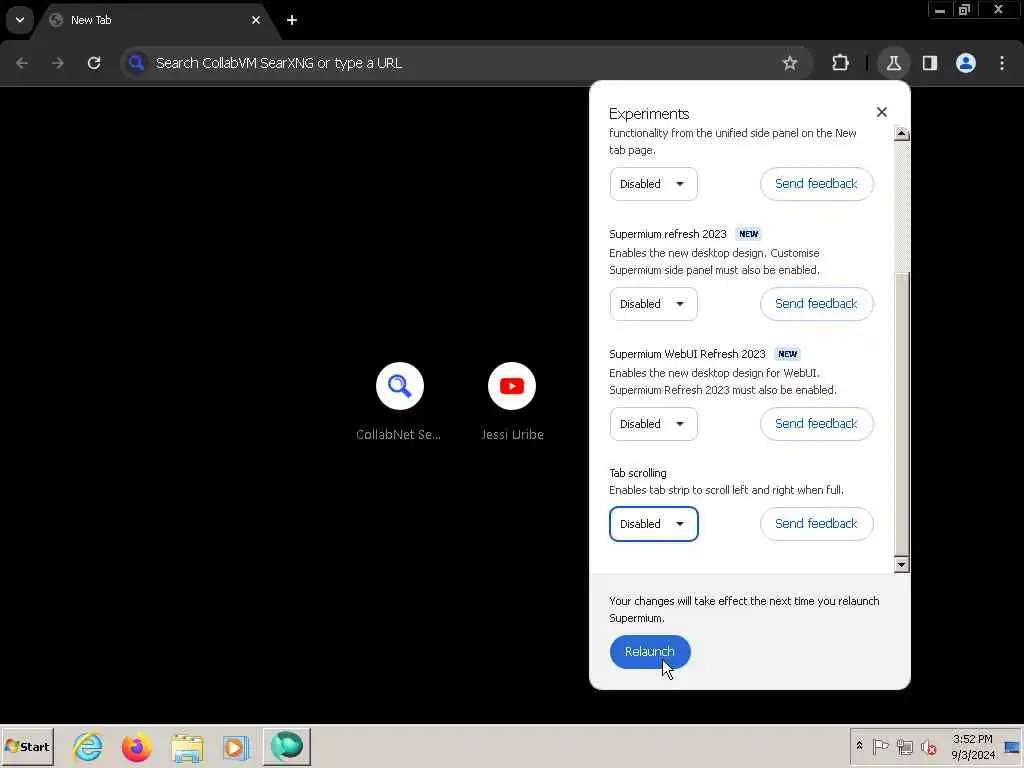Click the Experiments panel scrollbar thumb
The width and height of the screenshot is (1024, 768).
point(901,413)
